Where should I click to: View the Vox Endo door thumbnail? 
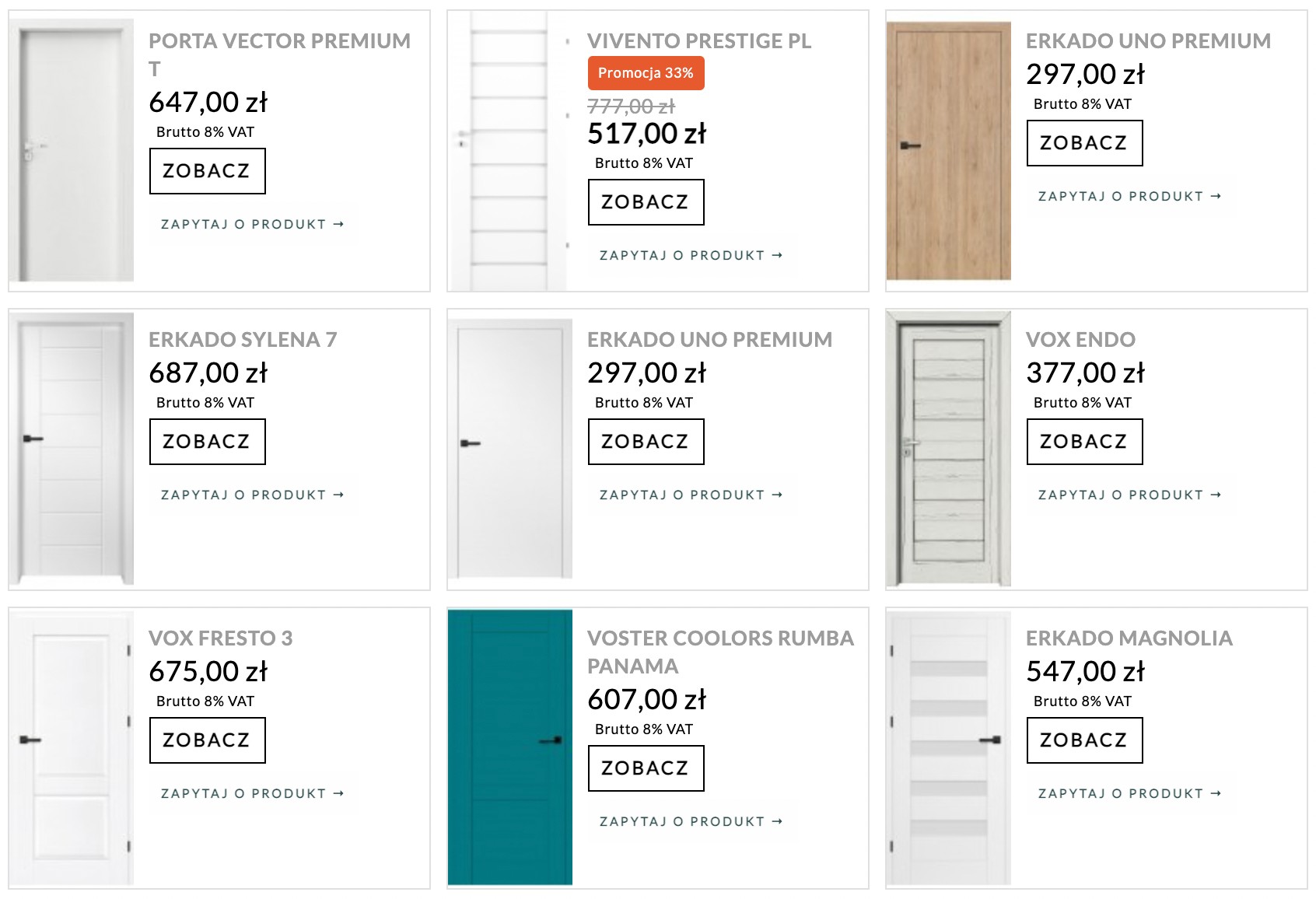[x=949, y=449]
